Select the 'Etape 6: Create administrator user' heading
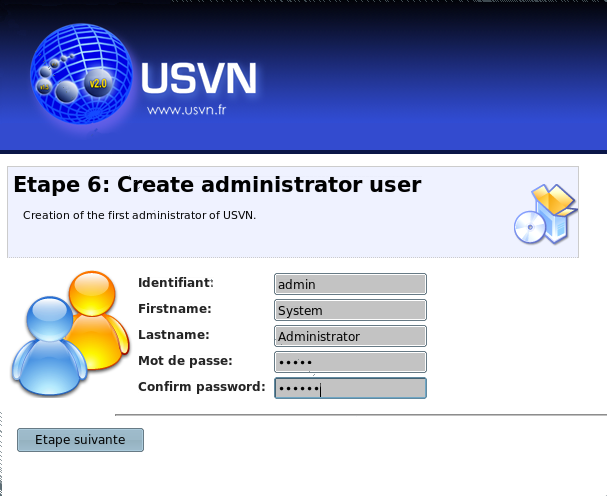 click(217, 185)
